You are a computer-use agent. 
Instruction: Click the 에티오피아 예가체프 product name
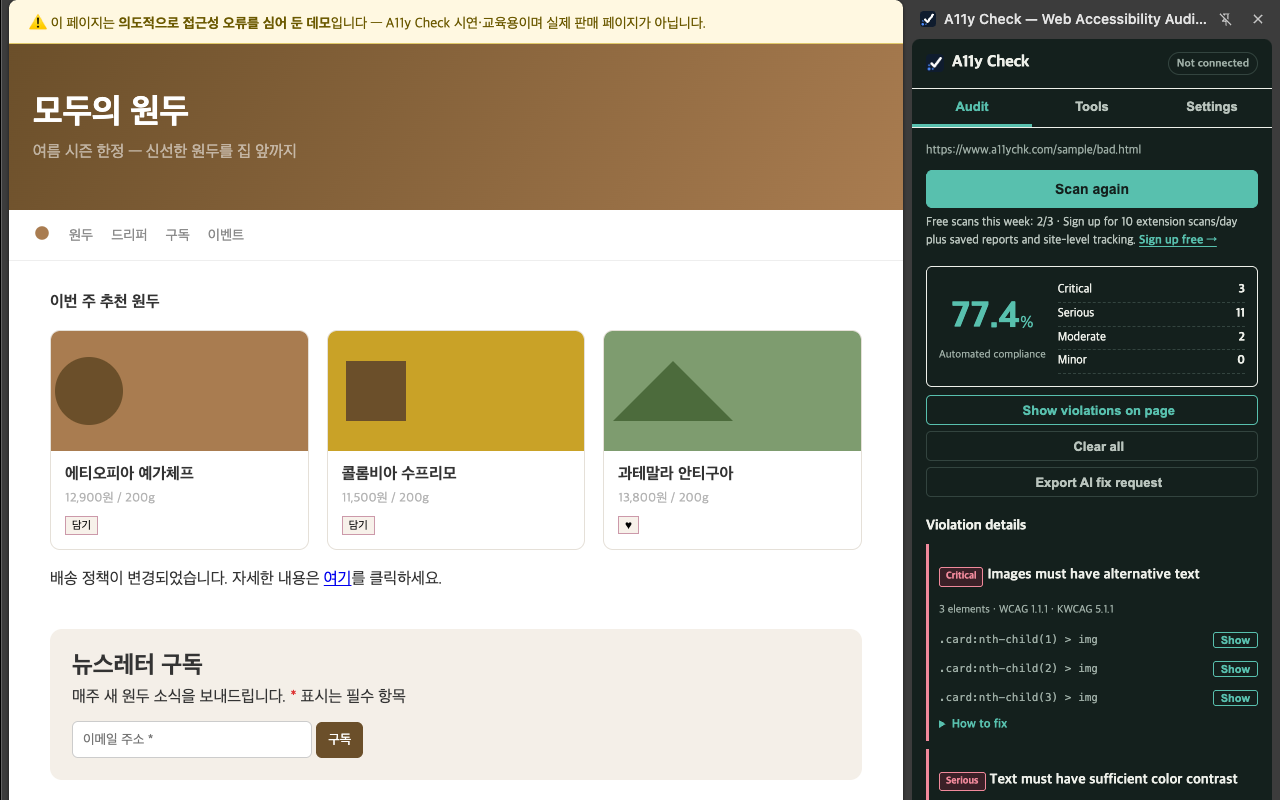129,473
